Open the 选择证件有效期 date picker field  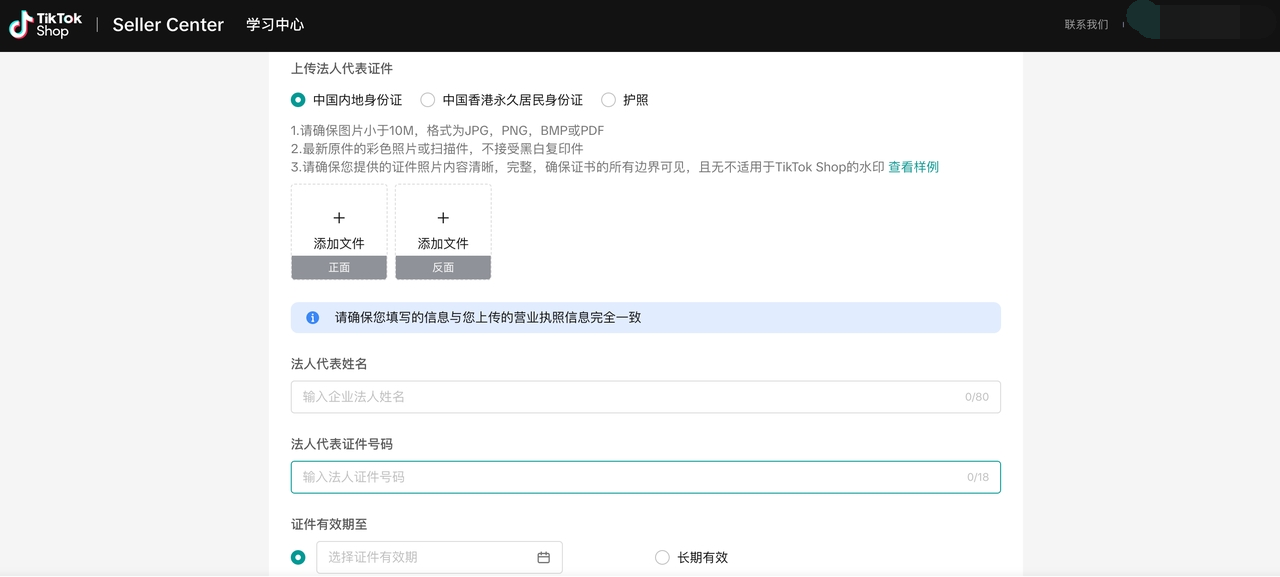coord(425,557)
